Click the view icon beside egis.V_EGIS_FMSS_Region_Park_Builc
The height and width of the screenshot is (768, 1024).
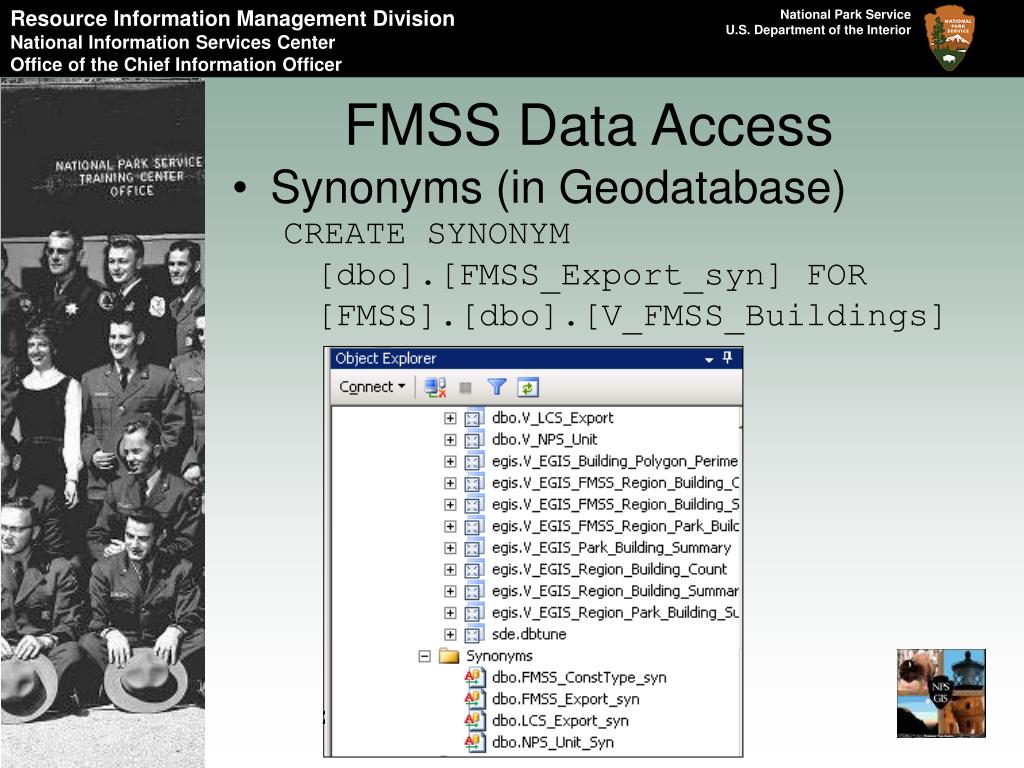[x=473, y=526]
